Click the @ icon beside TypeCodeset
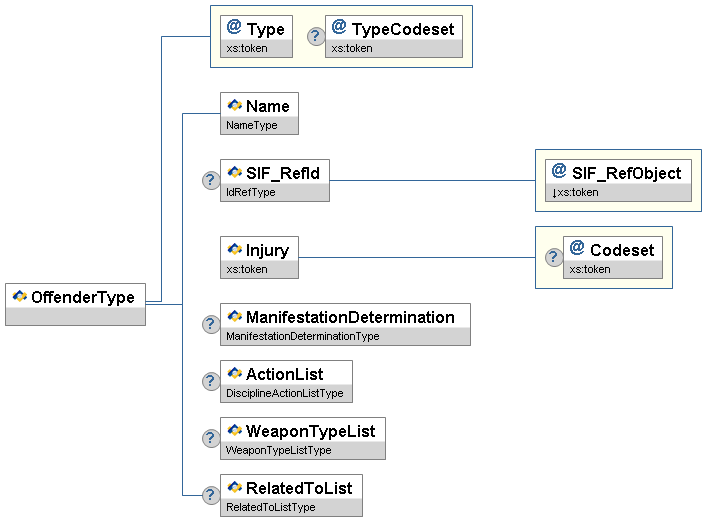Screen dimensions: 724x521 pos(339,29)
